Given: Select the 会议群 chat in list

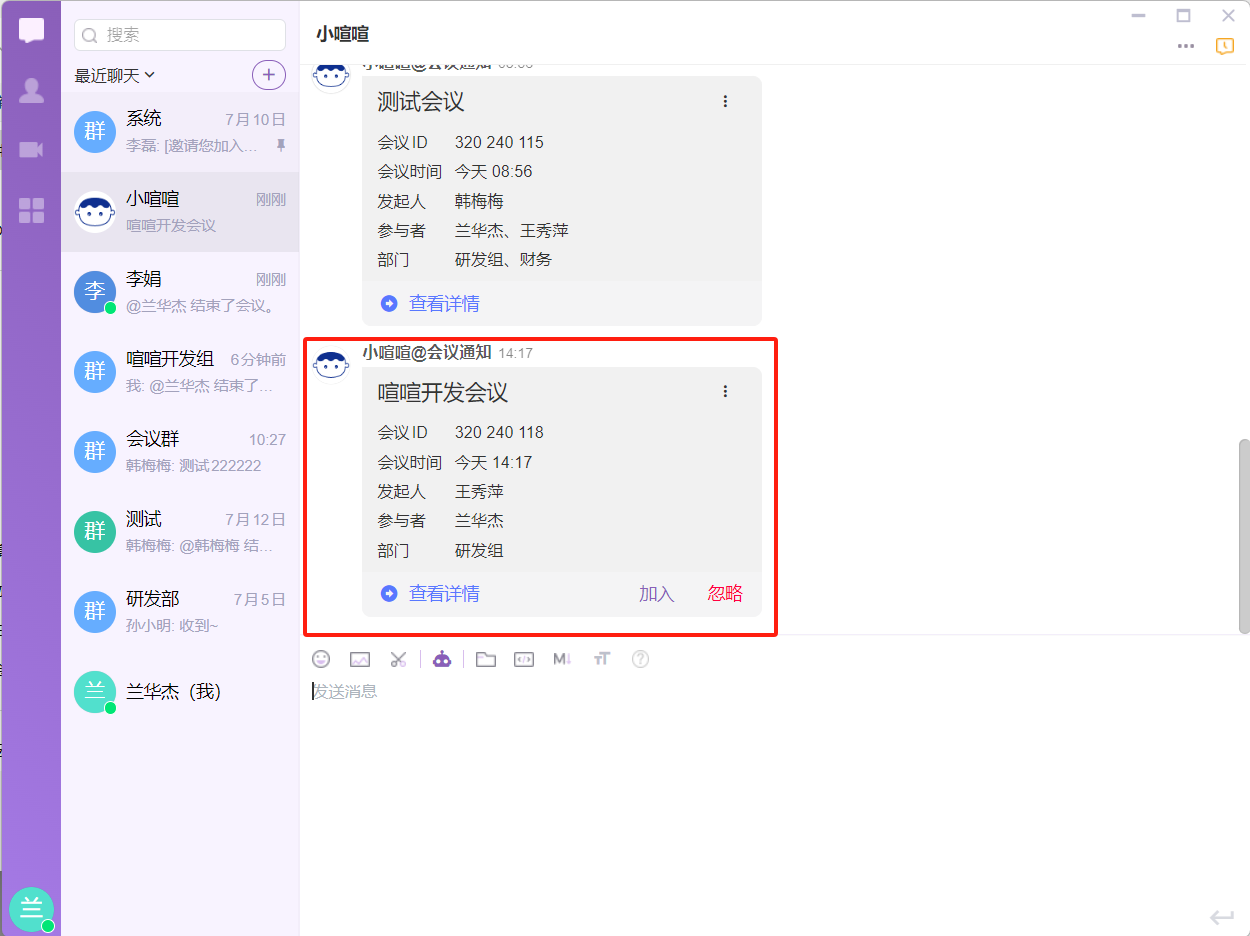Looking at the screenshot, I should point(180,452).
